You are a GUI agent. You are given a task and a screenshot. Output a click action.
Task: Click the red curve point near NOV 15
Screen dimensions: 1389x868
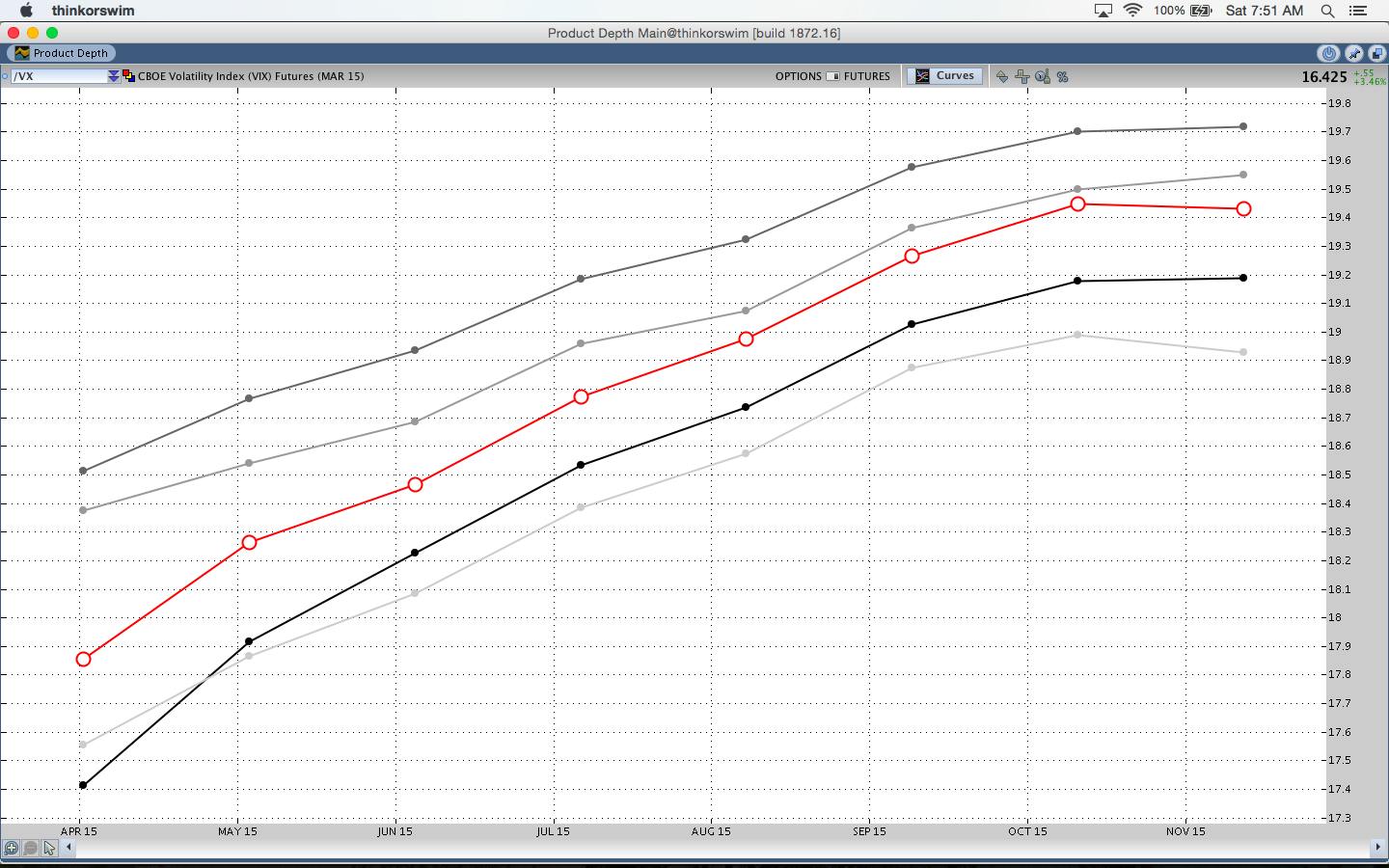pyautogui.click(x=1243, y=208)
